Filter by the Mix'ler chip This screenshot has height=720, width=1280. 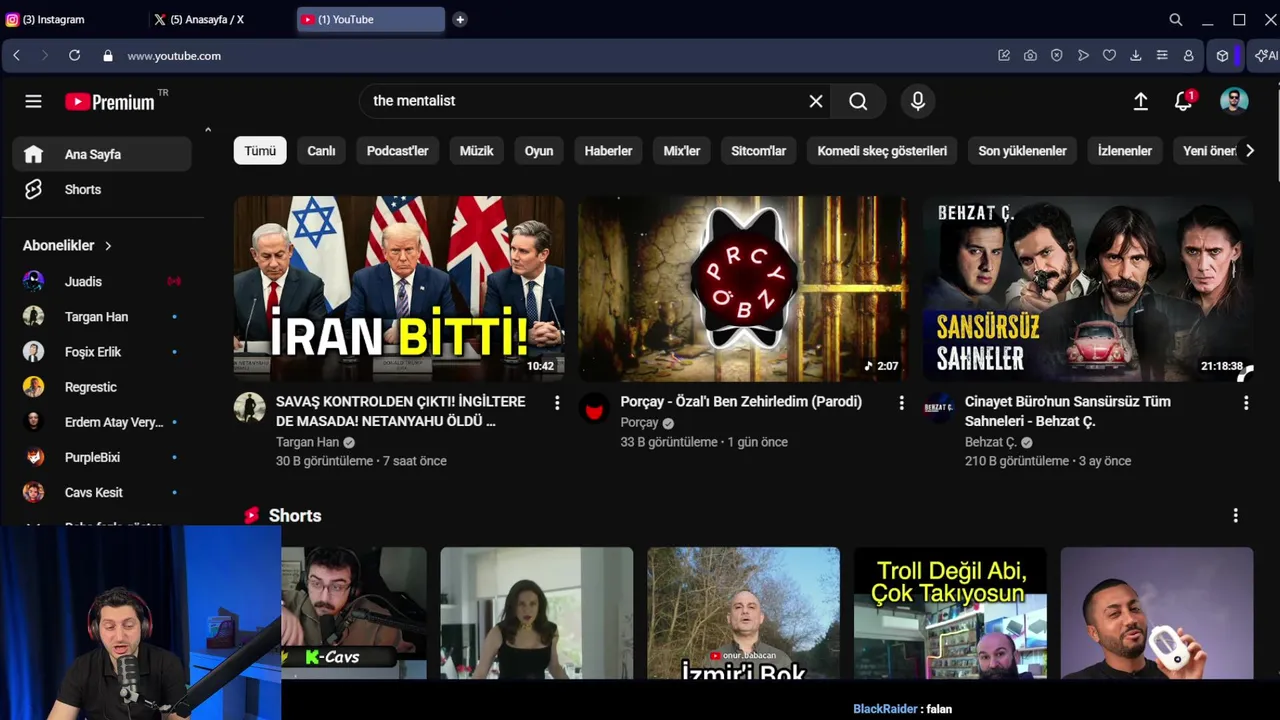(682, 151)
